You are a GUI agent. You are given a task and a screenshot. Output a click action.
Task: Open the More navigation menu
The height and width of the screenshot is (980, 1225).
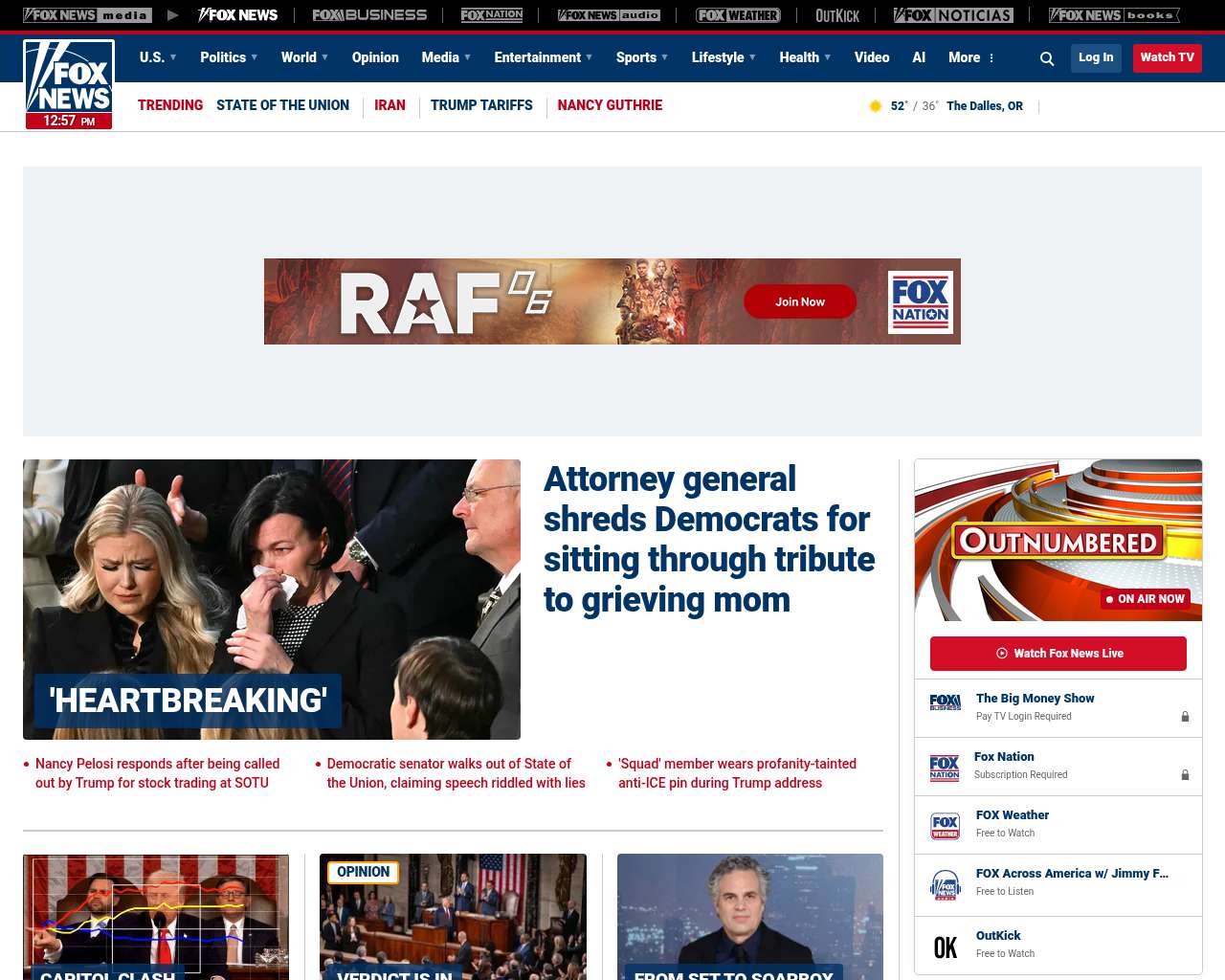971,57
